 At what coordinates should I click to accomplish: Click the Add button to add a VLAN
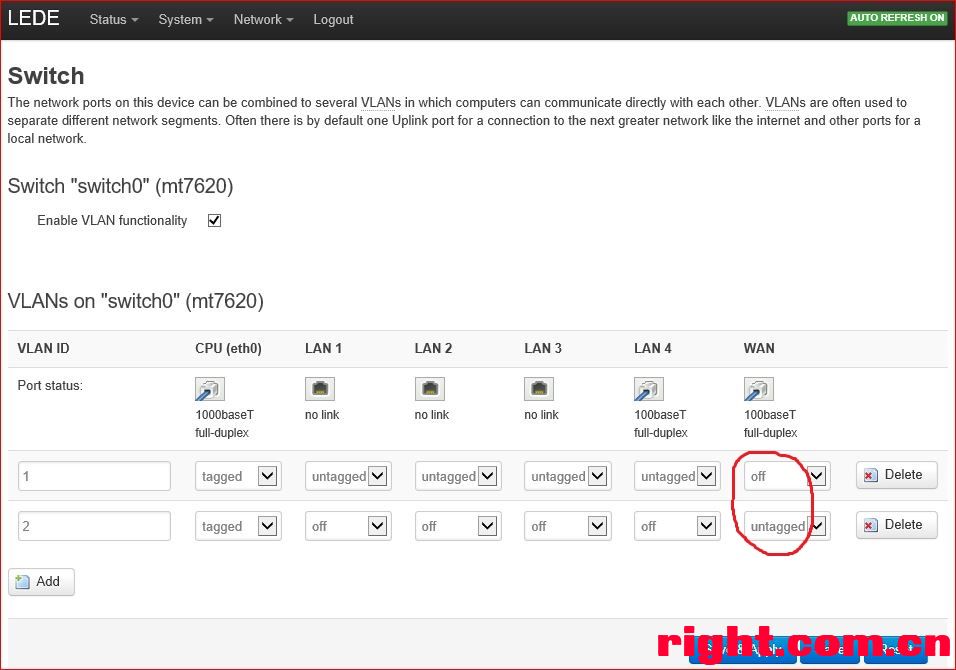41,582
